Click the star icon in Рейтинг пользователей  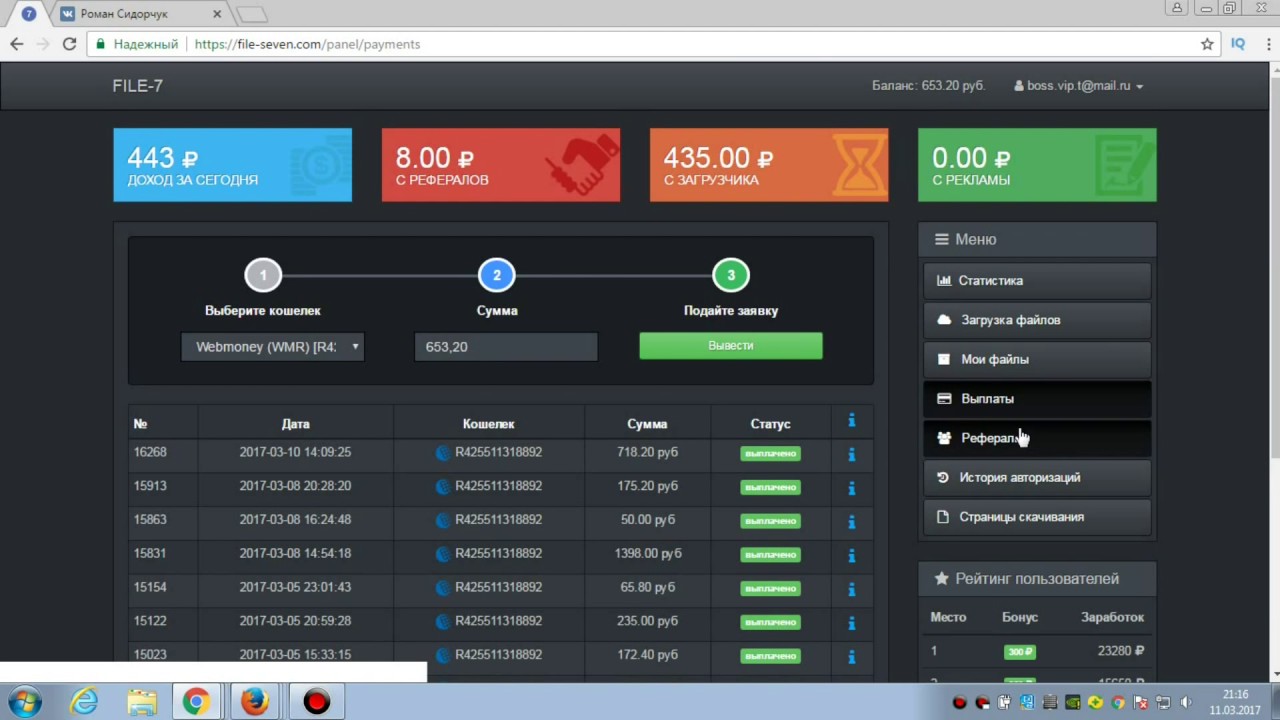click(x=941, y=579)
